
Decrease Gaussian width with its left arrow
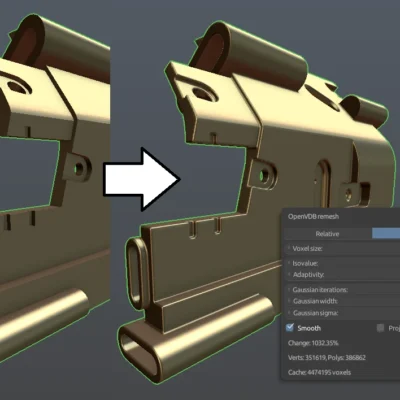coord(288,301)
